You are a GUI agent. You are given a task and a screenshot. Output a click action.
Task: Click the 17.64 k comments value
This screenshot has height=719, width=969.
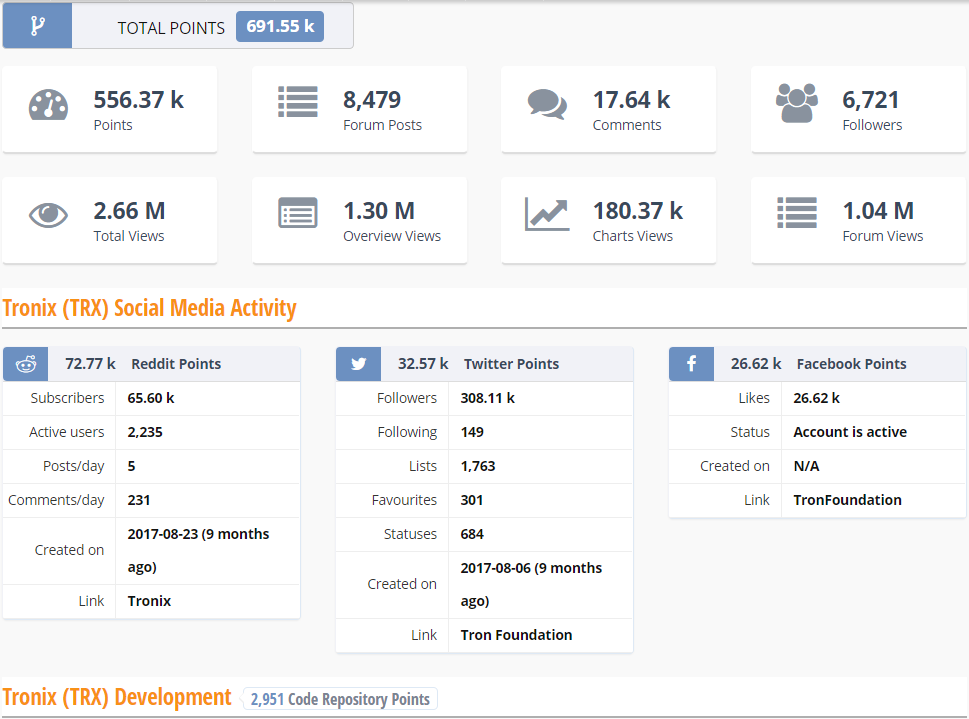coord(632,100)
